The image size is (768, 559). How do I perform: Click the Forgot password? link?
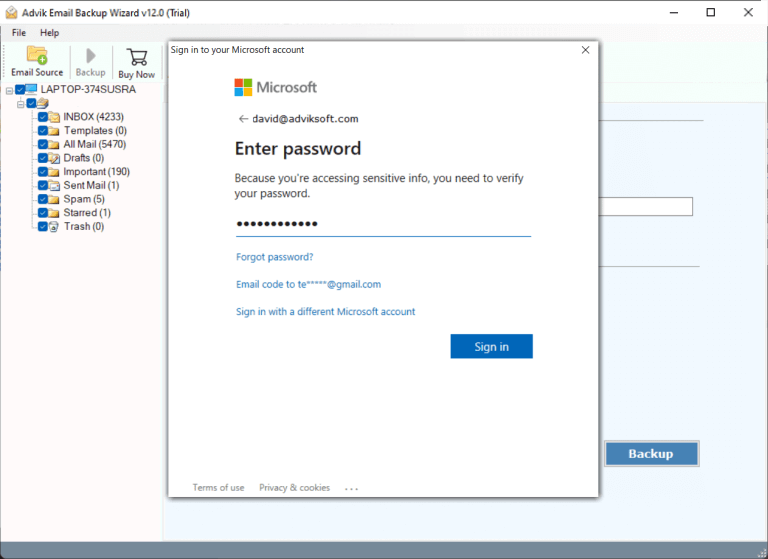tap(274, 257)
